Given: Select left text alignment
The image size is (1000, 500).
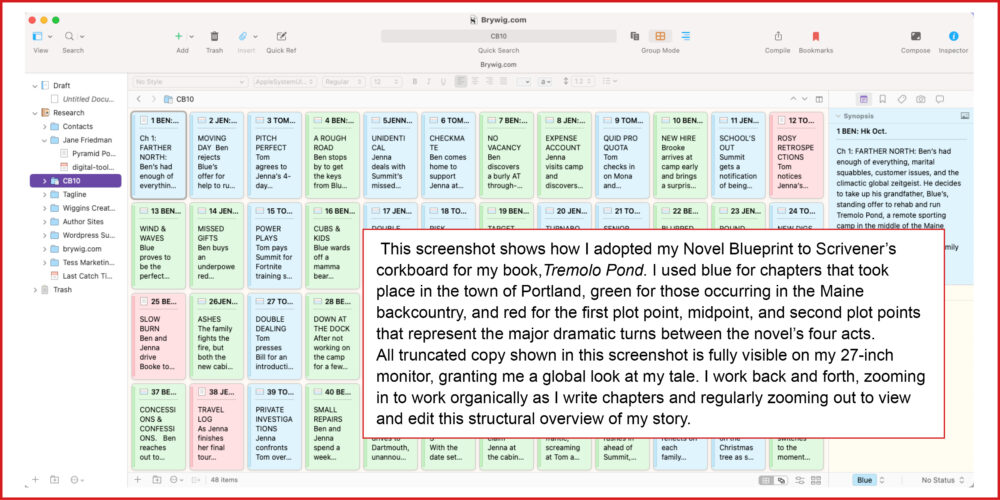Looking at the screenshot, I should pyautogui.click(x=461, y=82).
